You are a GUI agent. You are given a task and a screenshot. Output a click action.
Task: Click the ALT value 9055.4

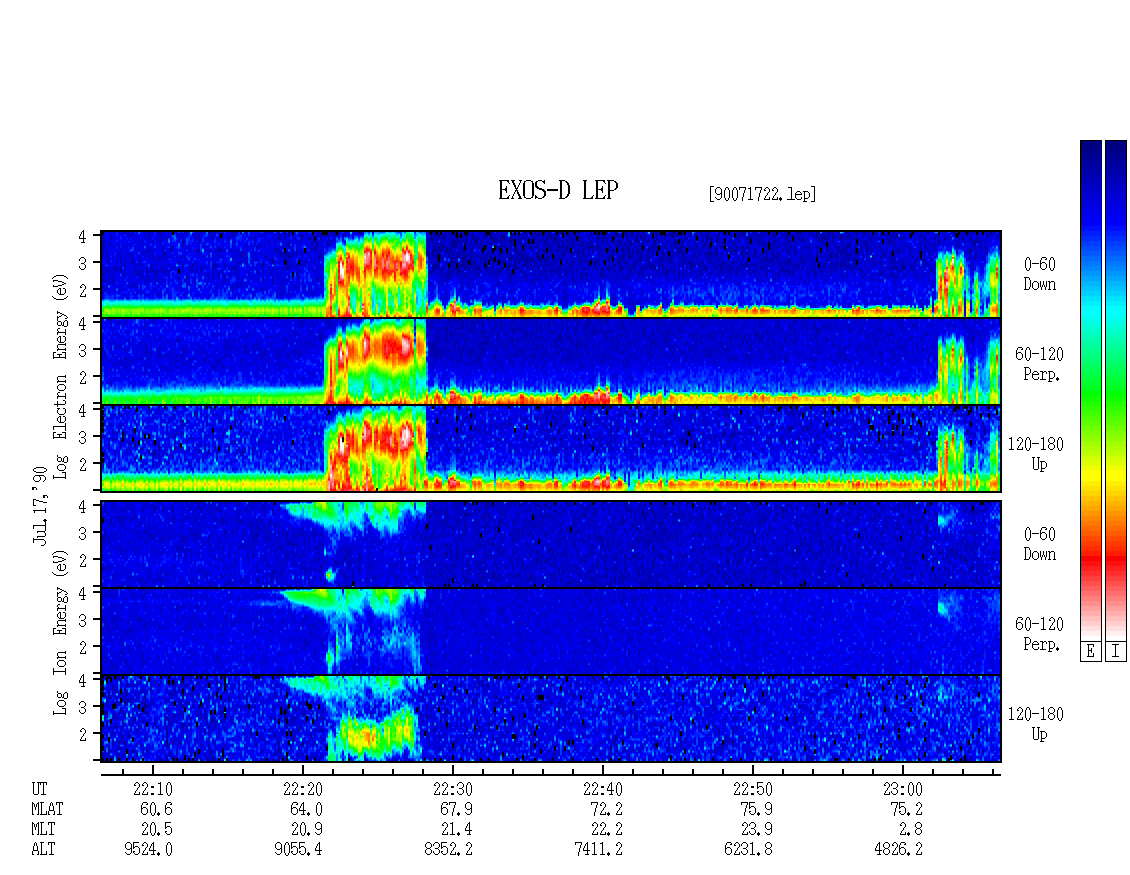point(298,850)
